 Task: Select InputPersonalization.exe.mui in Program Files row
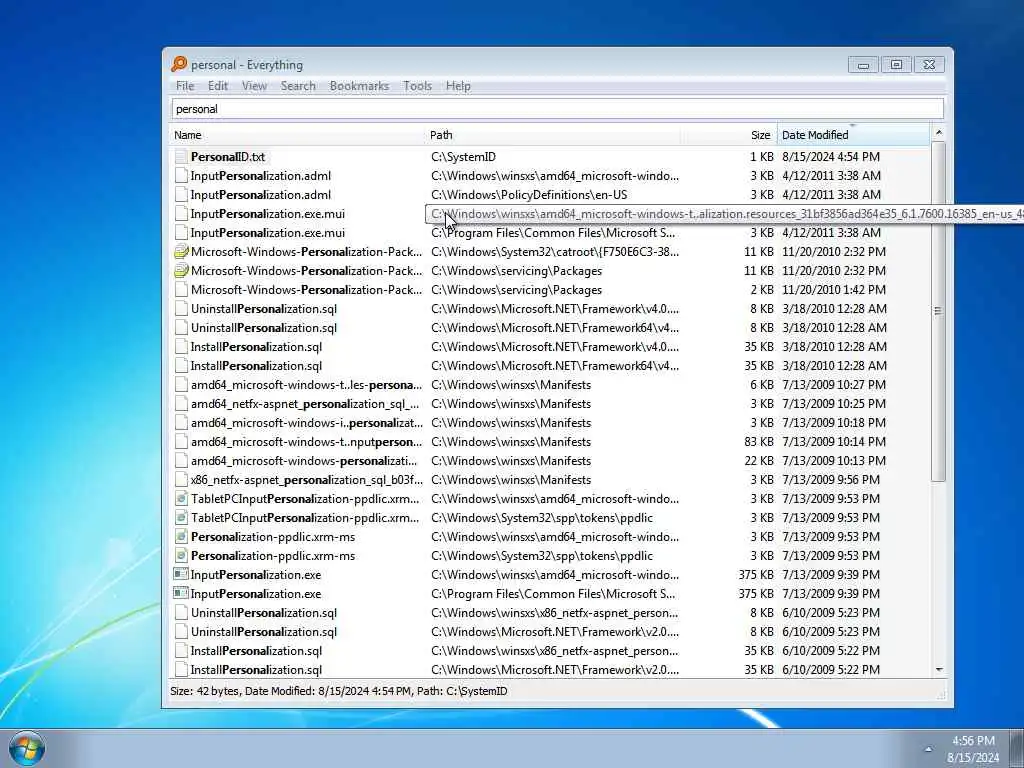pyautogui.click(x=268, y=232)
